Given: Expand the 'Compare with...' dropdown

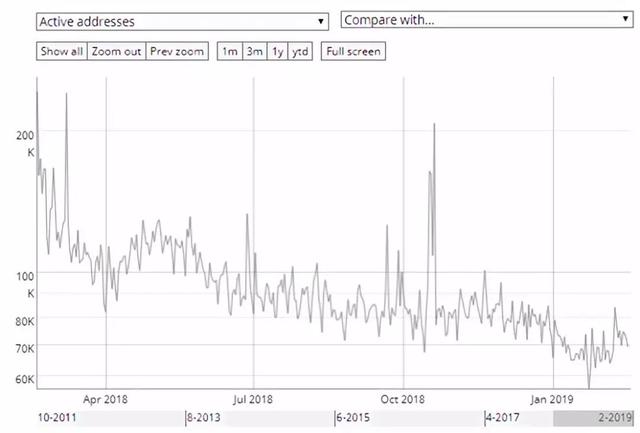Looking at the screenshot, I should click(x=484, y=19).
